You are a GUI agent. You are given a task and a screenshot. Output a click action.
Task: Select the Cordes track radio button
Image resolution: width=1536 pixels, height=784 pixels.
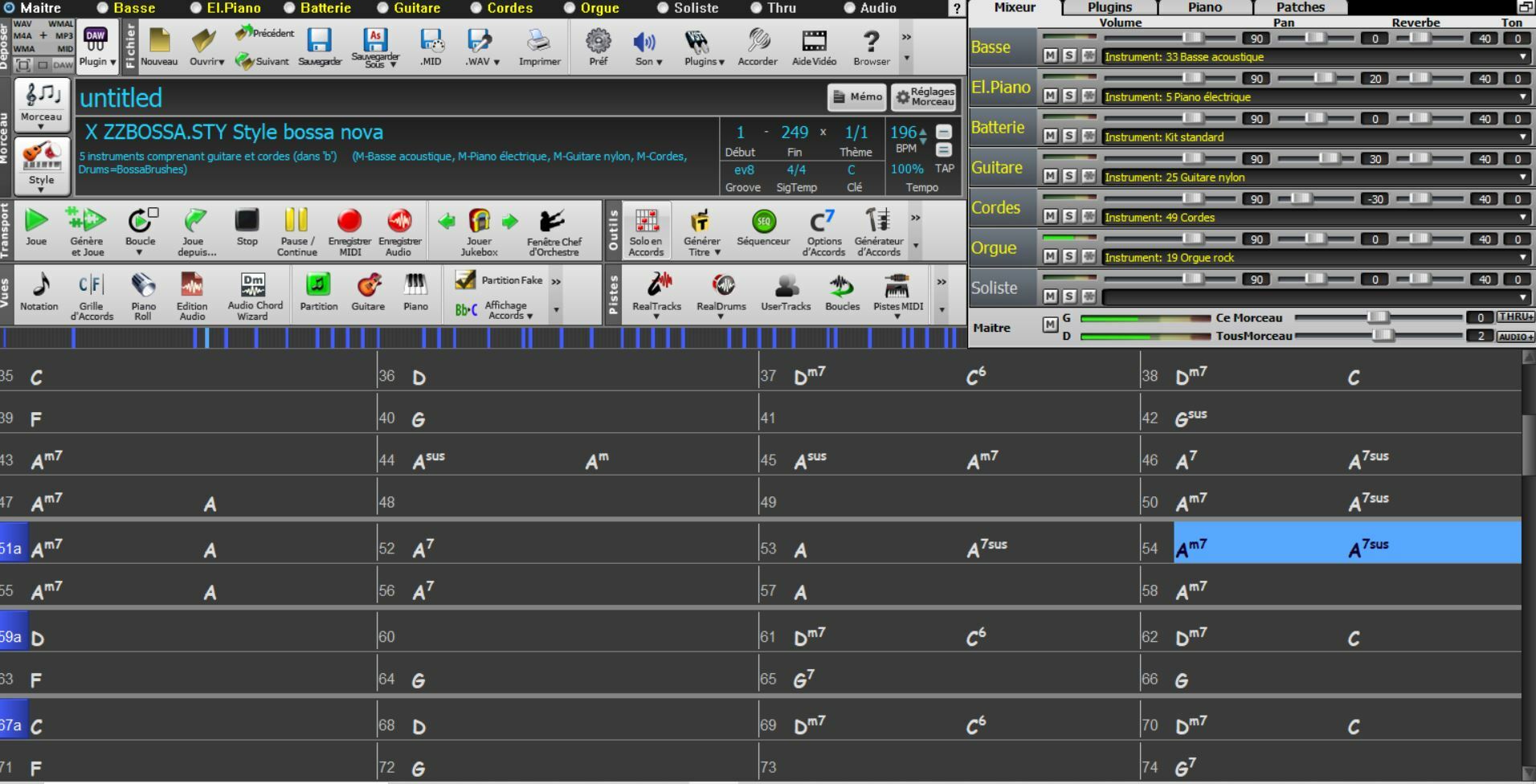coord(476,8)
